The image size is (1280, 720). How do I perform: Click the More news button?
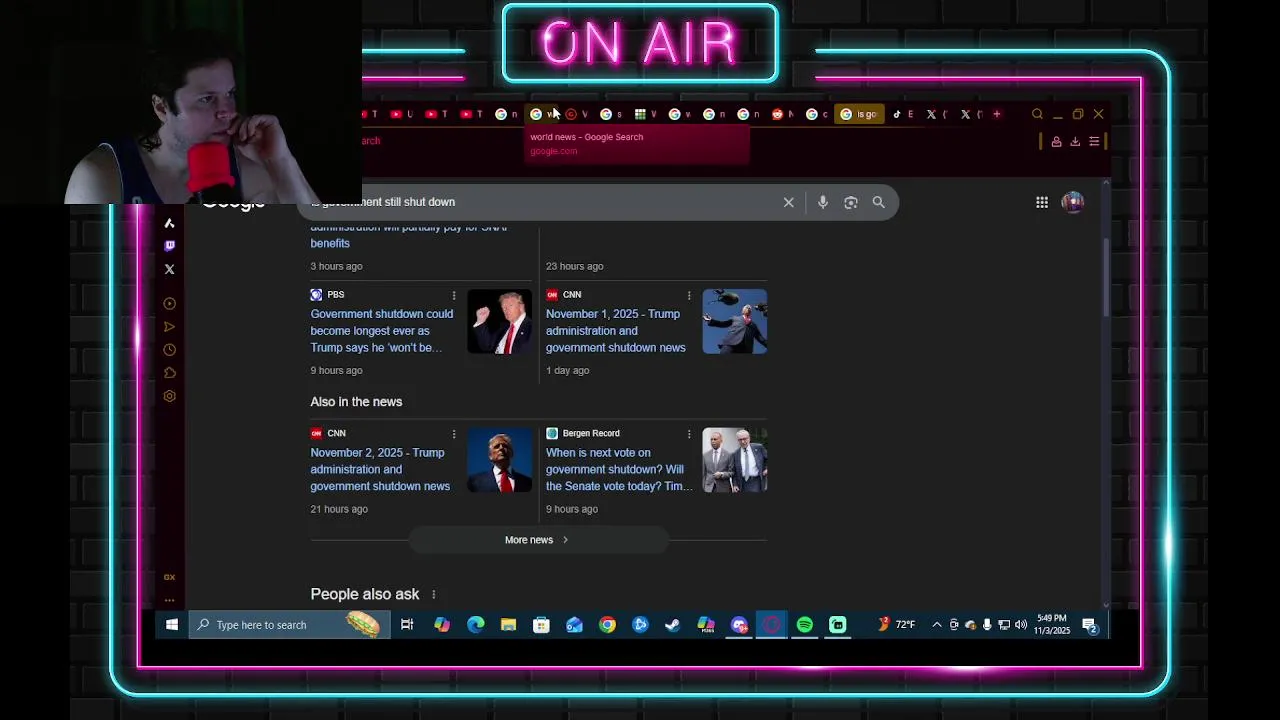[537, 540]
